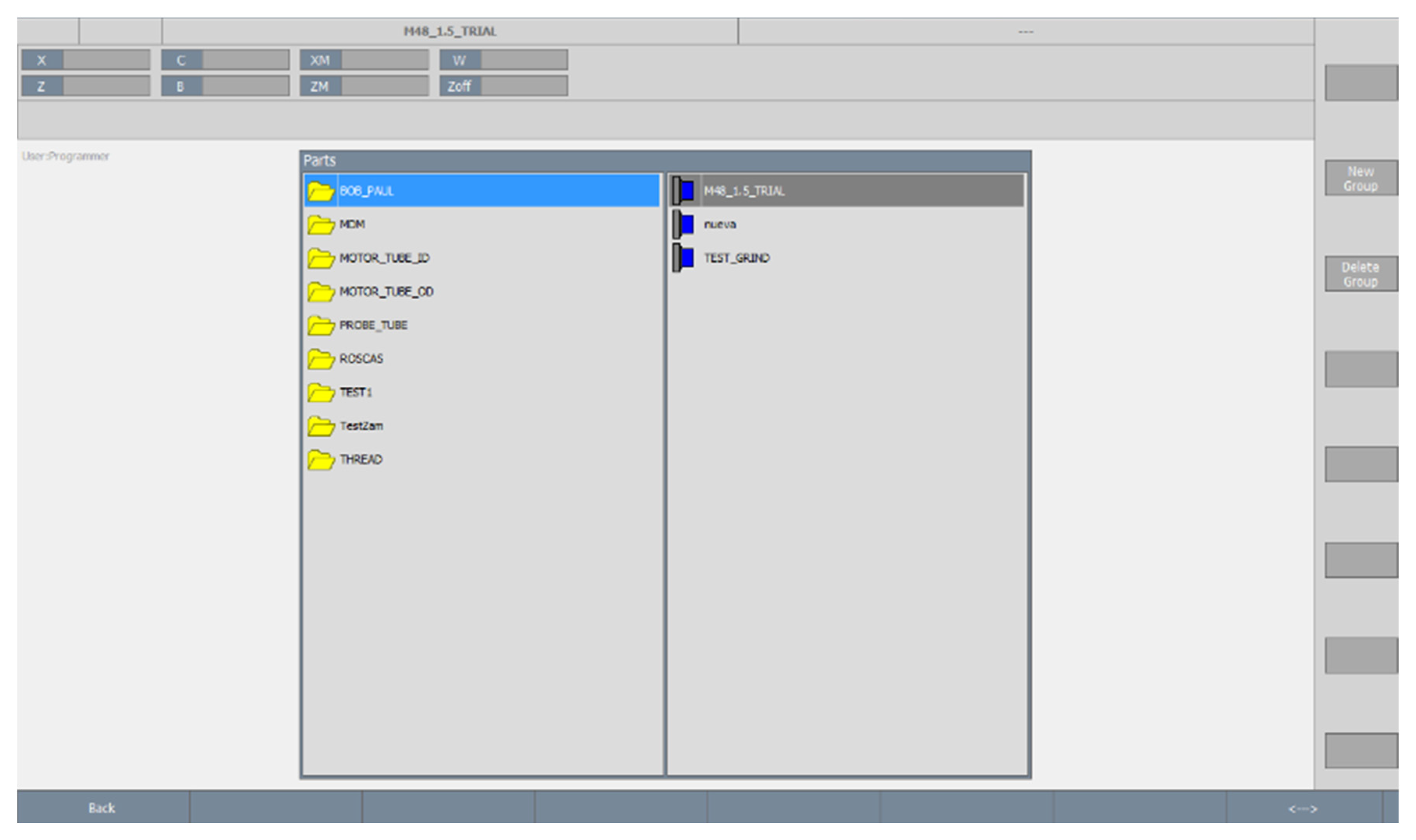This screenshot has height=840, width=1416.
Task: Click the BOB_PAUL folder icon
Action: coord(321,191)
